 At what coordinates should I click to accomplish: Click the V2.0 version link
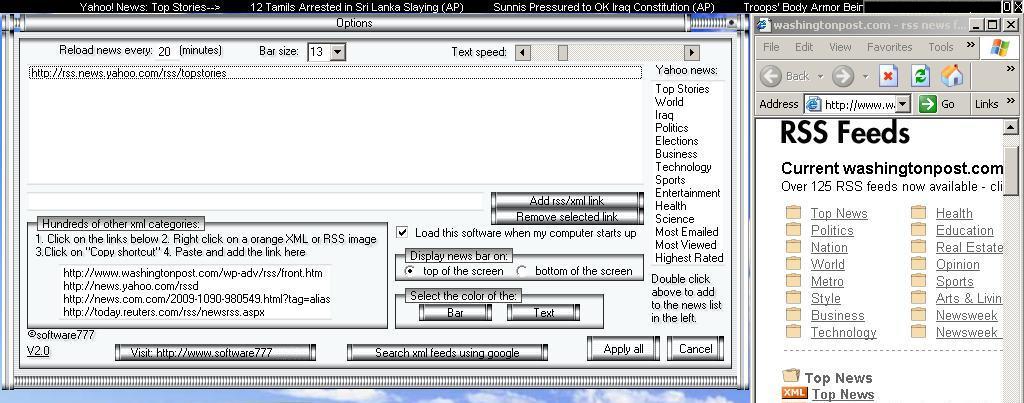[38, 351]
